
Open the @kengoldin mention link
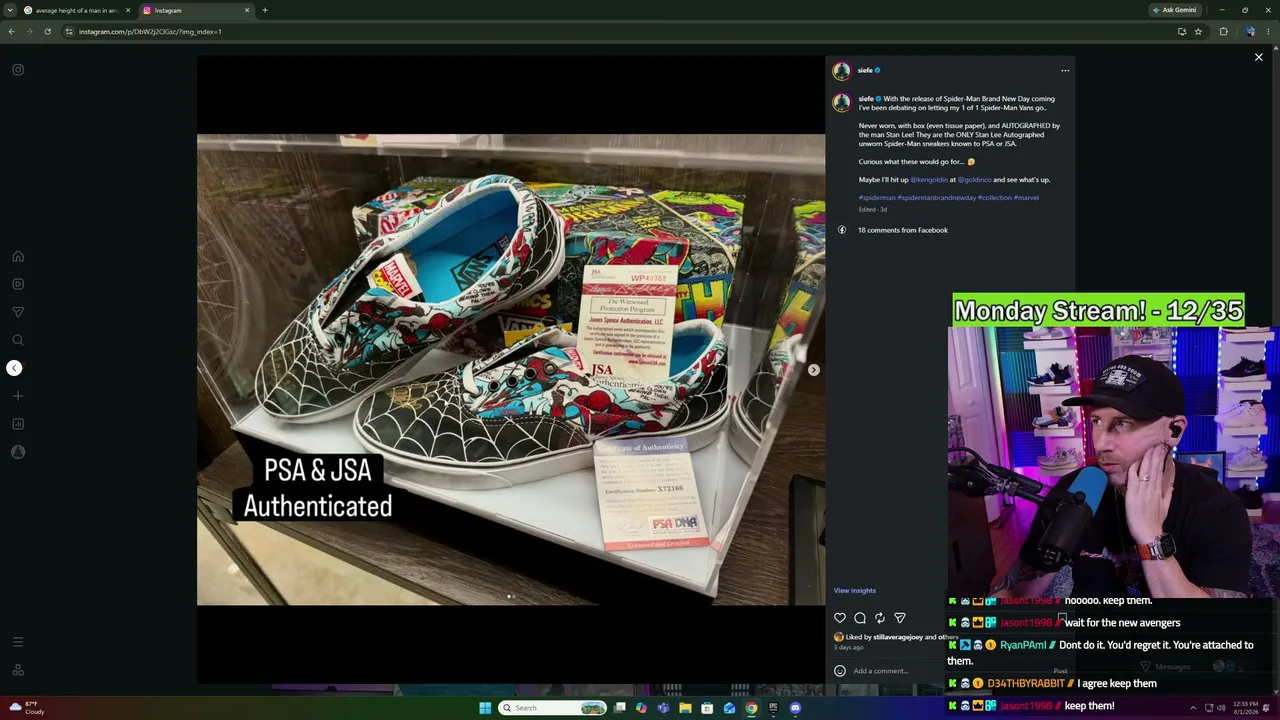[x=929, y=180]
